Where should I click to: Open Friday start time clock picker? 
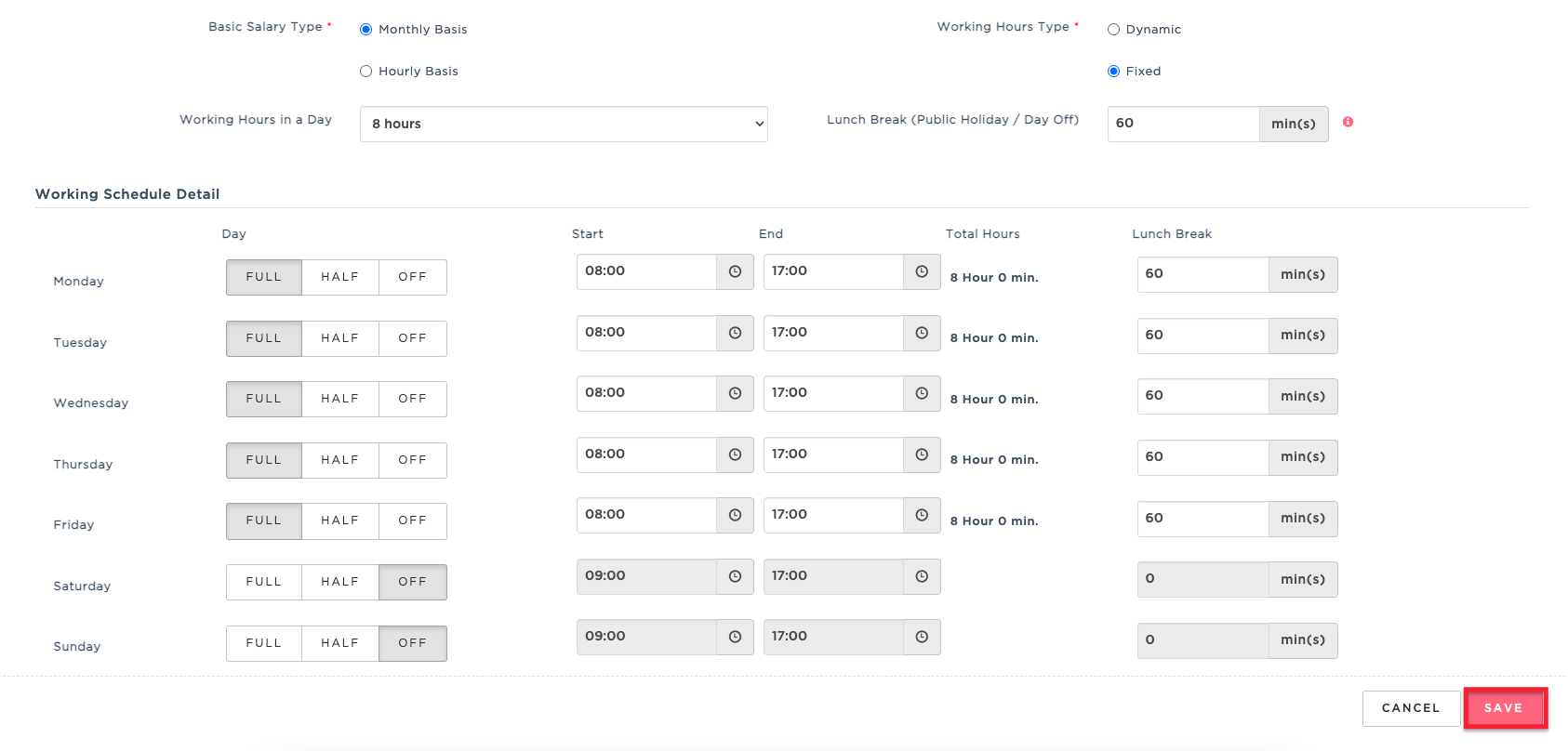[735, 515]
